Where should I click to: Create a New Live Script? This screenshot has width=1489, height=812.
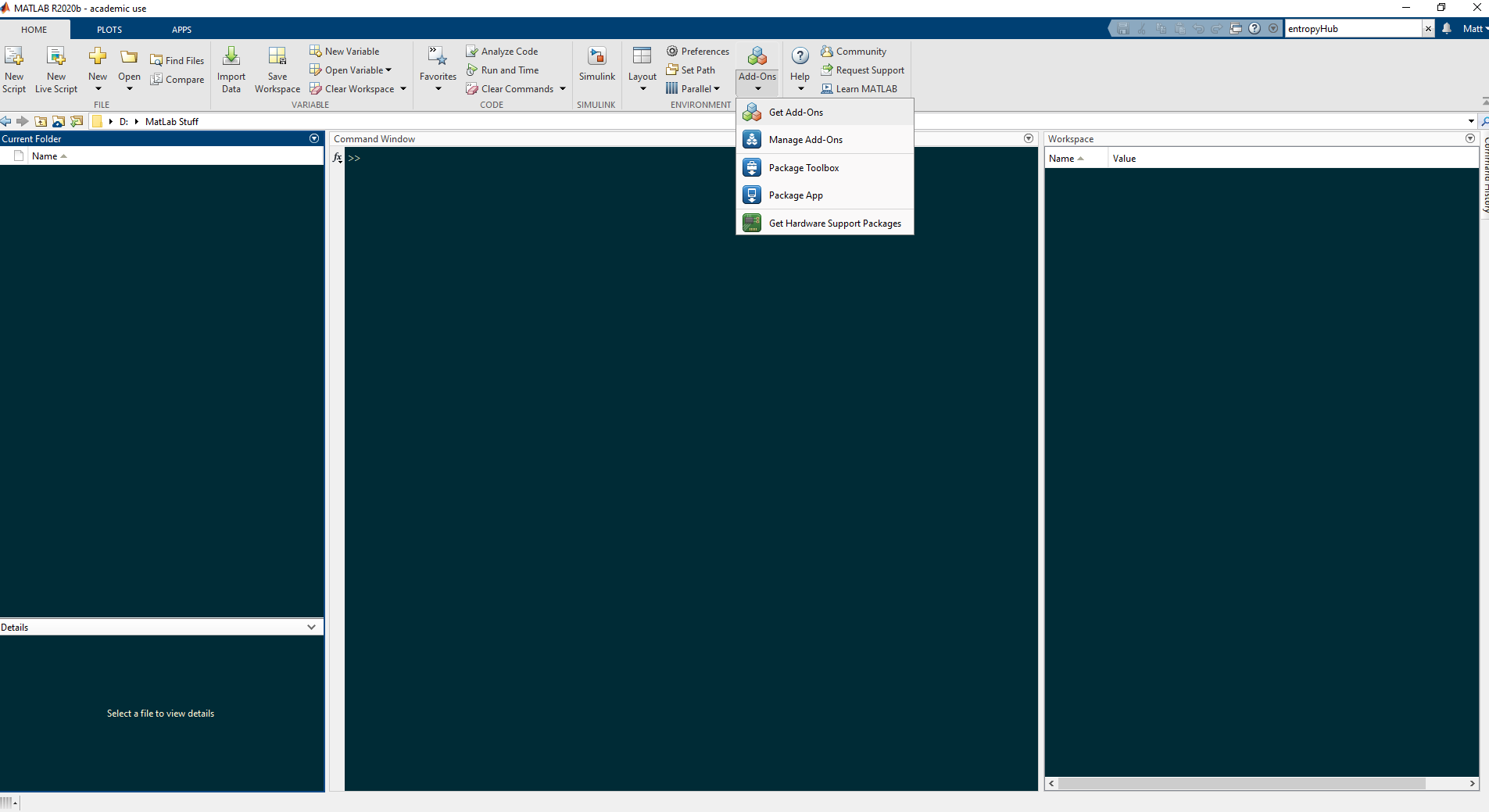click(x=56, y=70)
